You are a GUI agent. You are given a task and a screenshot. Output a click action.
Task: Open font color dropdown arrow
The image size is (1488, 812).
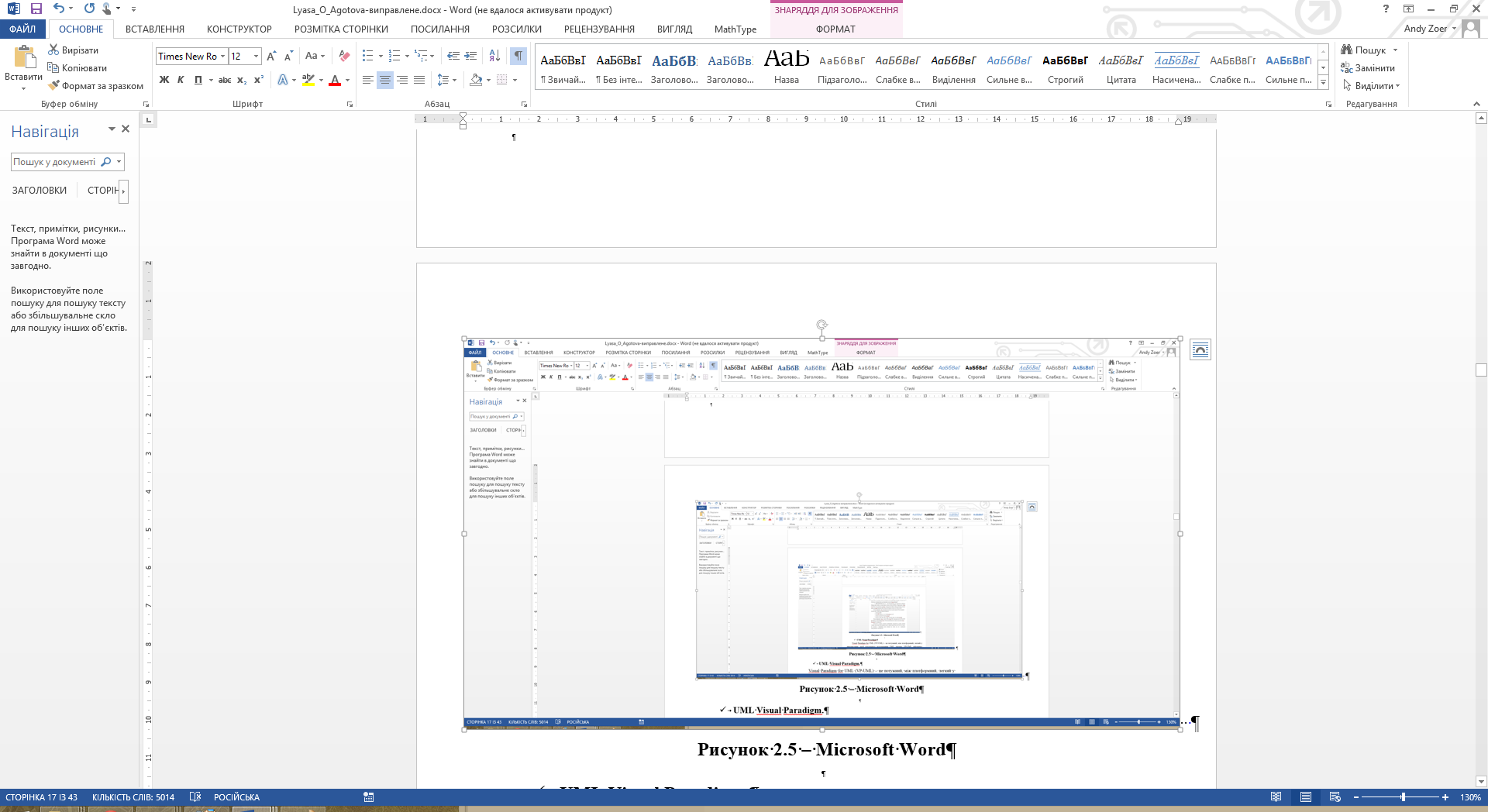point(347,79)
